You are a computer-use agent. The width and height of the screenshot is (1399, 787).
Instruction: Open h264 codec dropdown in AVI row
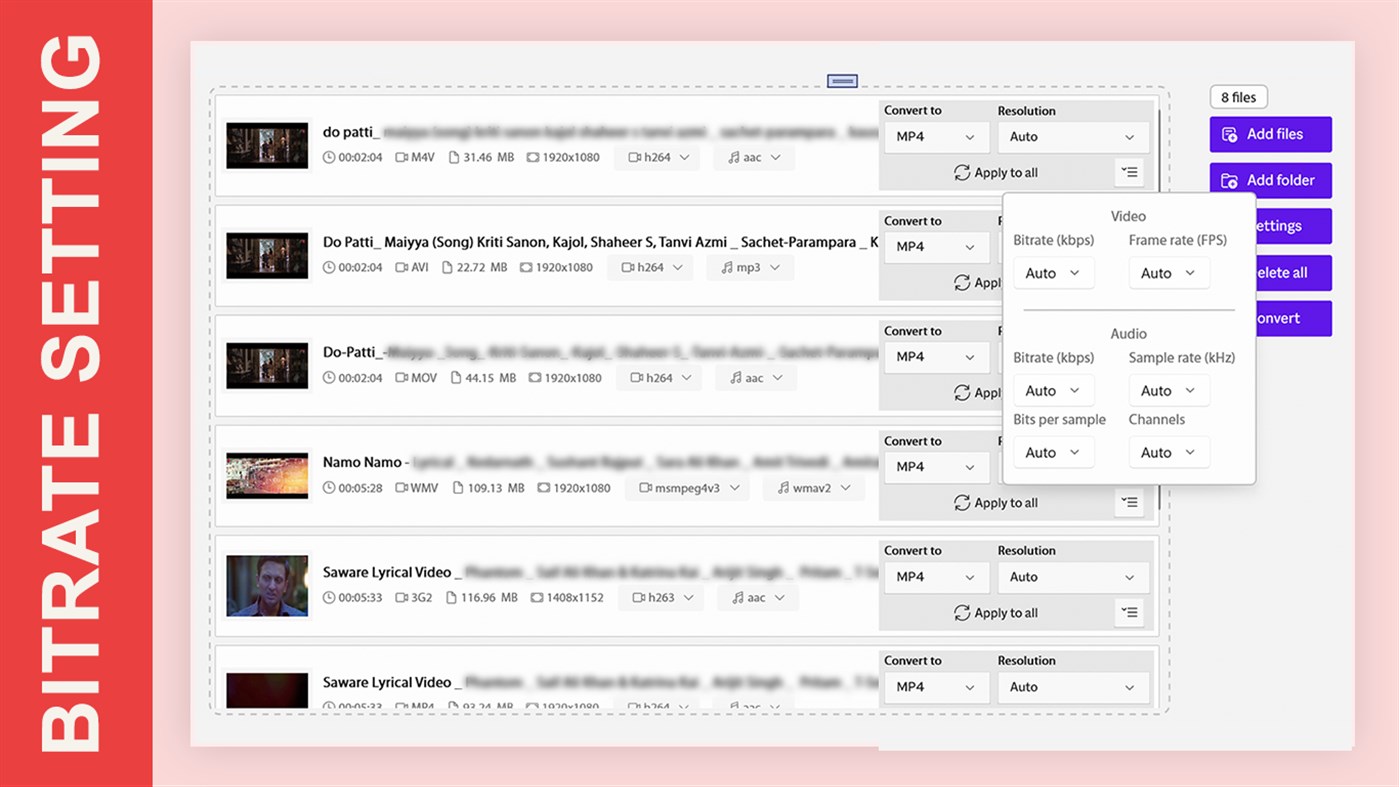click(x=651, y=268)
